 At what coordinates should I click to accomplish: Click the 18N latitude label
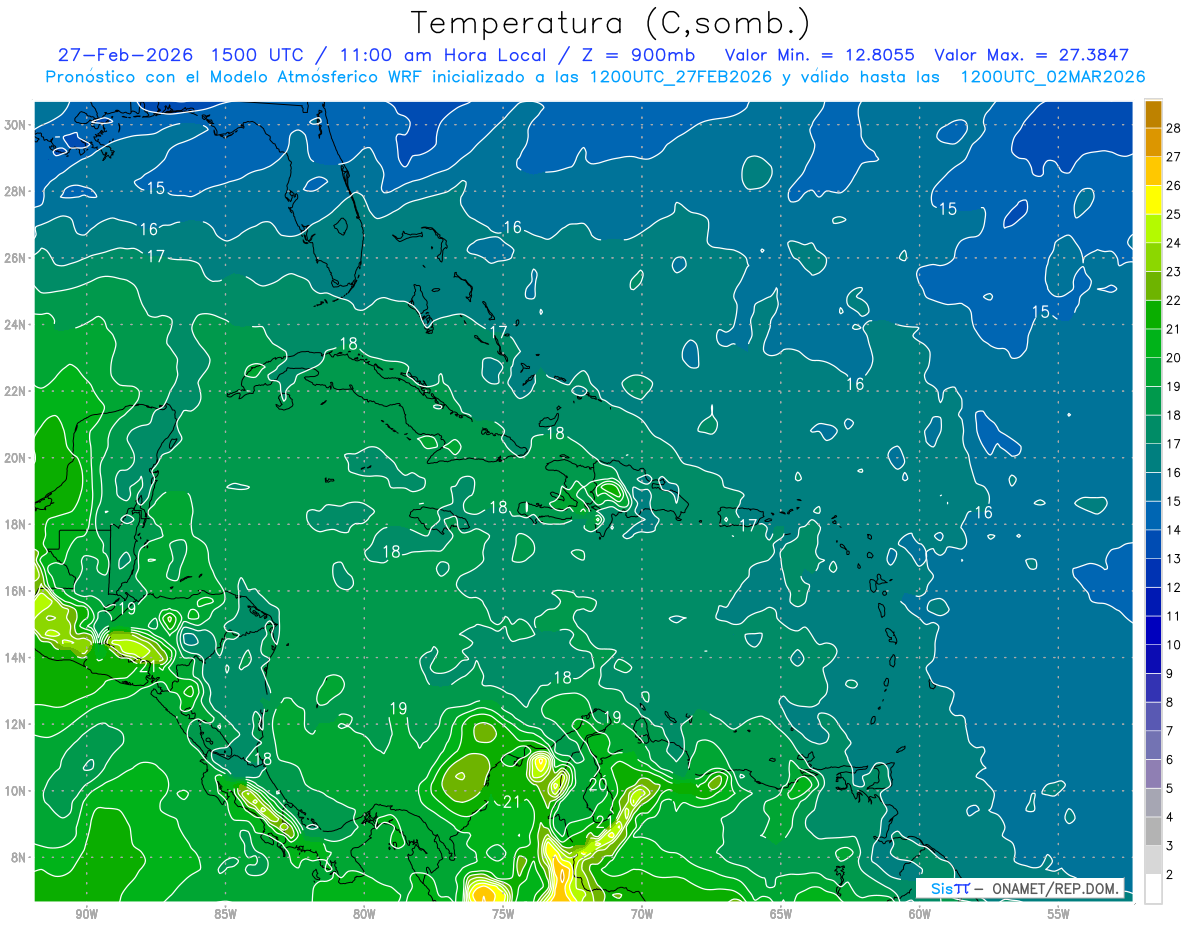[15, 524]
